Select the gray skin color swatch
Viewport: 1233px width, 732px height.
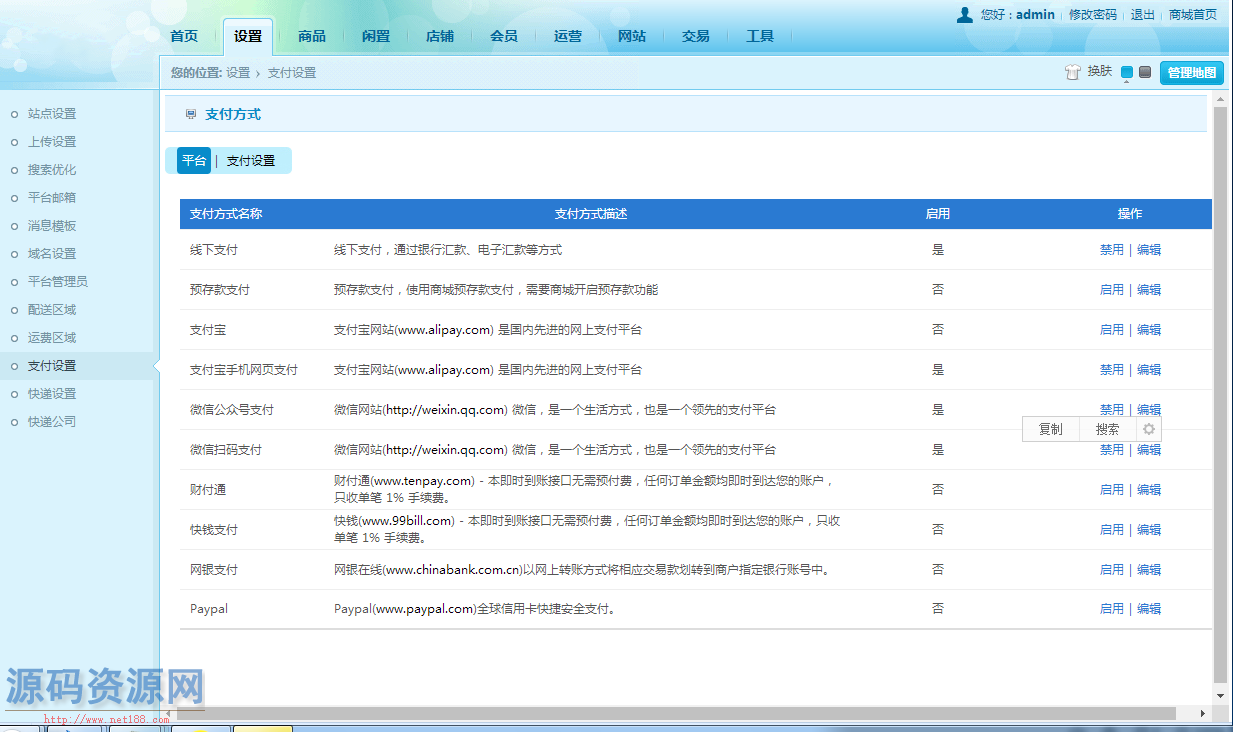point(1145,72)
